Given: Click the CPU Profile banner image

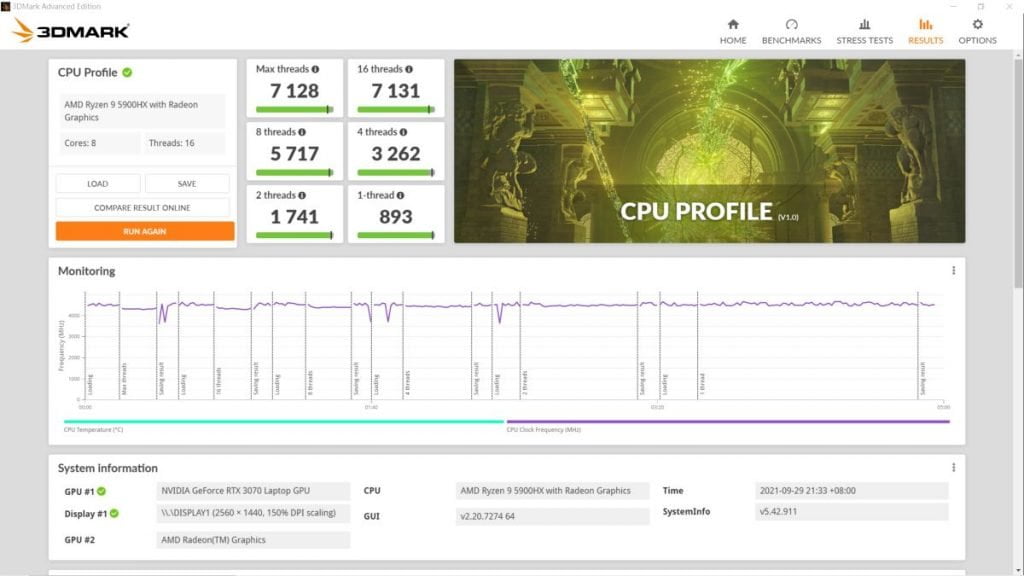Looking at the screenshot, I should click(x=709, y=150).
